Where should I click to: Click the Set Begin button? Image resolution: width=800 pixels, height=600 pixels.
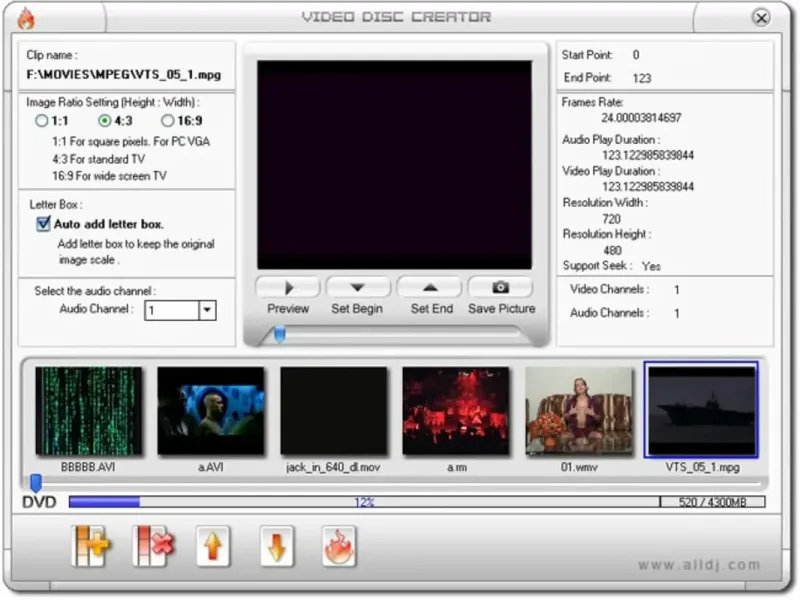click(x=358, y=288)
